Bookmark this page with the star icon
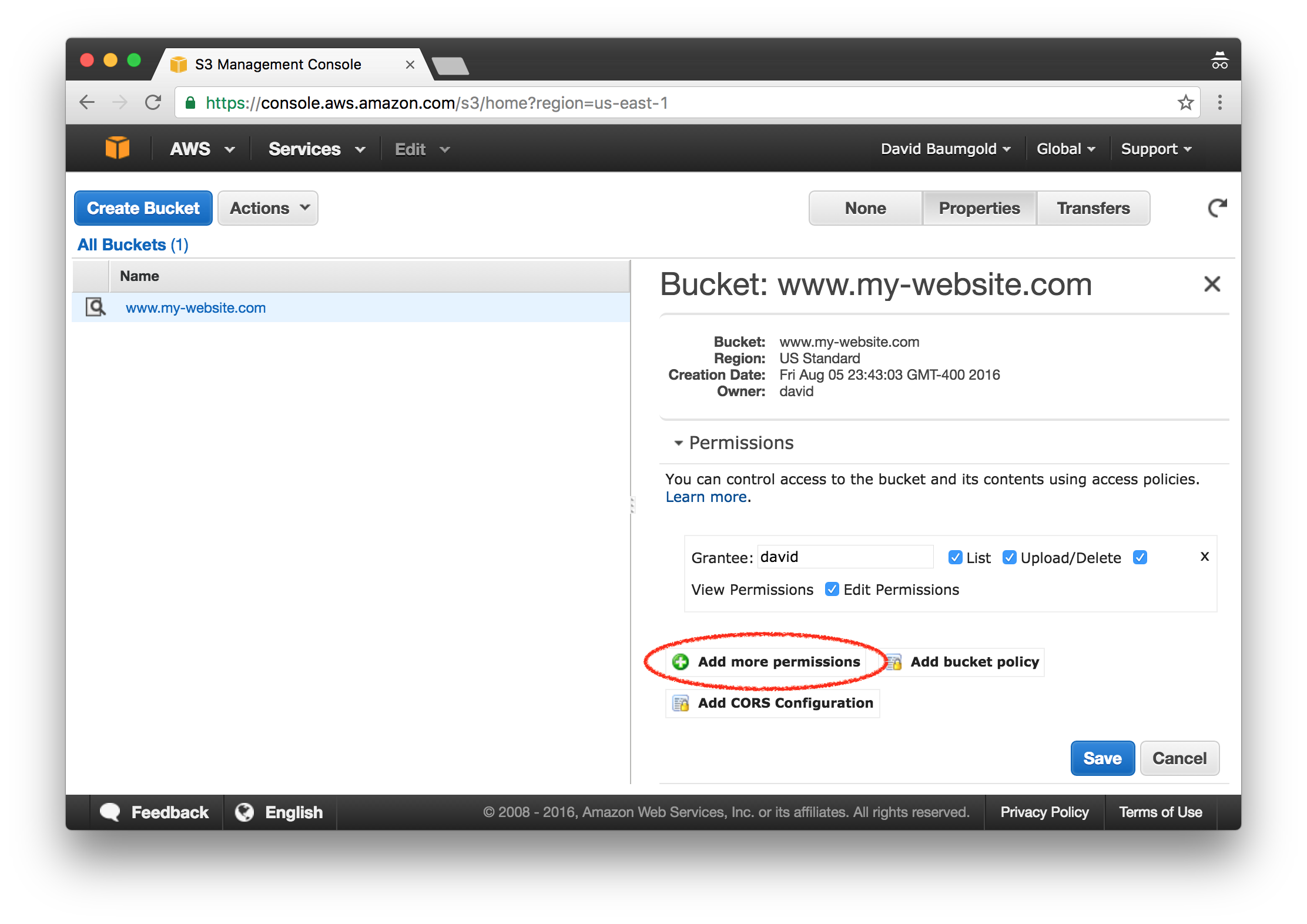Screen dimensions: 1307x924 [x=1185, y=103]
